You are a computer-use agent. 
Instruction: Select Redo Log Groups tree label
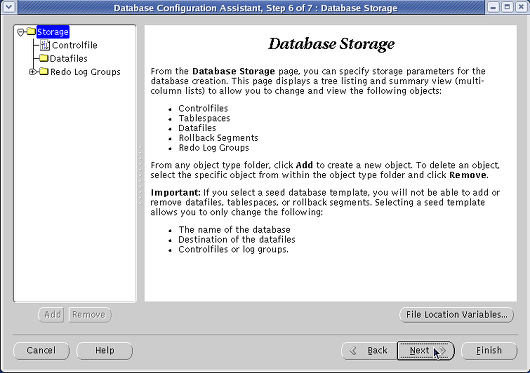click(85, 72)
